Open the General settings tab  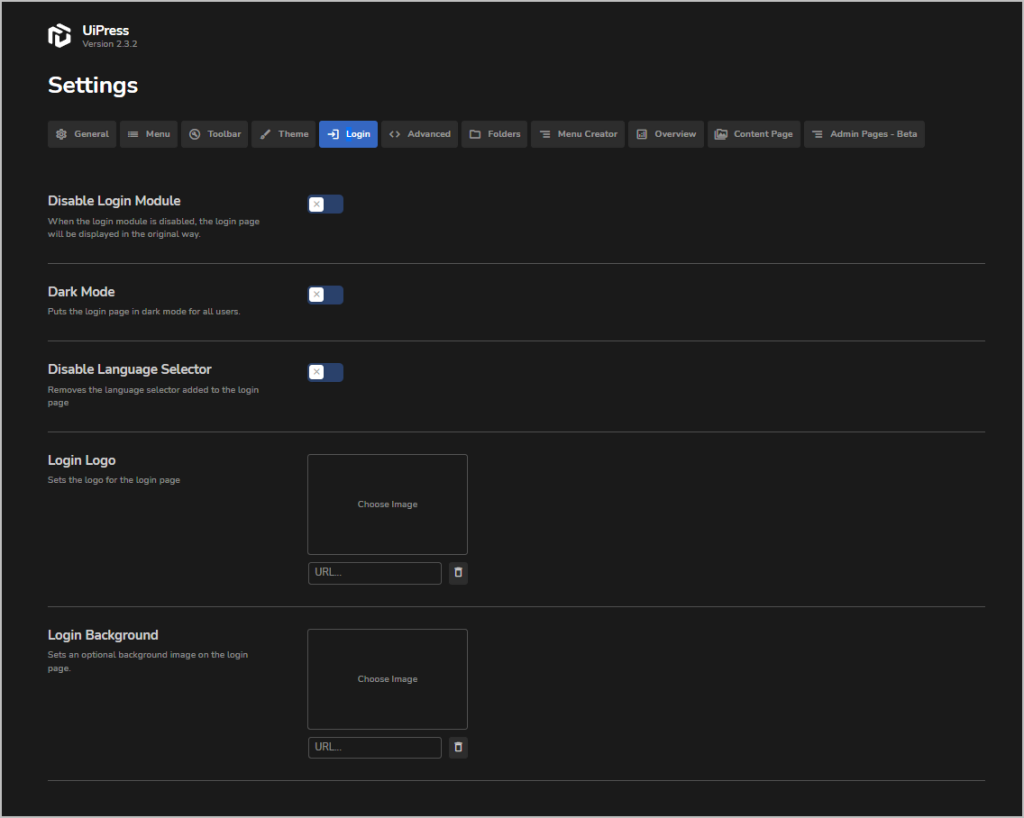tap(82, 134)
